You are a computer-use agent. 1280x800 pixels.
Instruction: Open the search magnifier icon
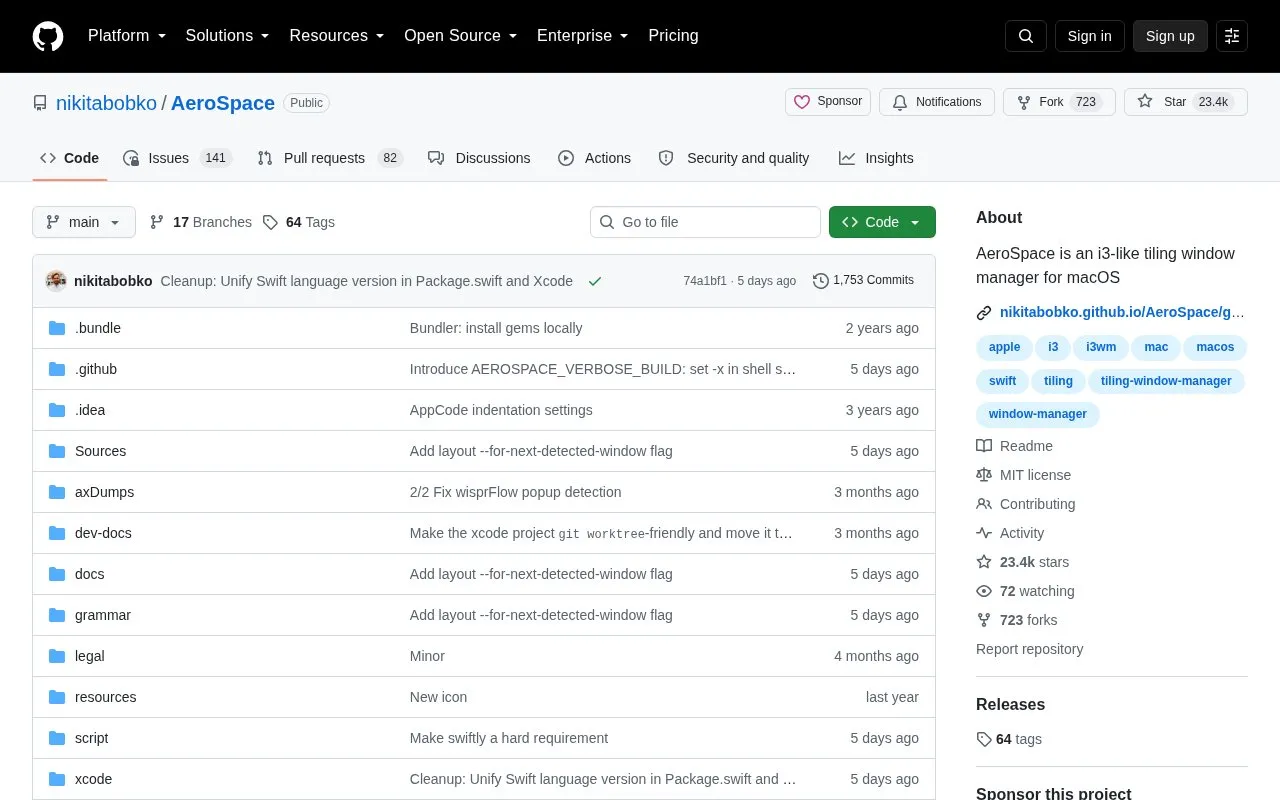pyautogui.click(x=1026, y=36)
